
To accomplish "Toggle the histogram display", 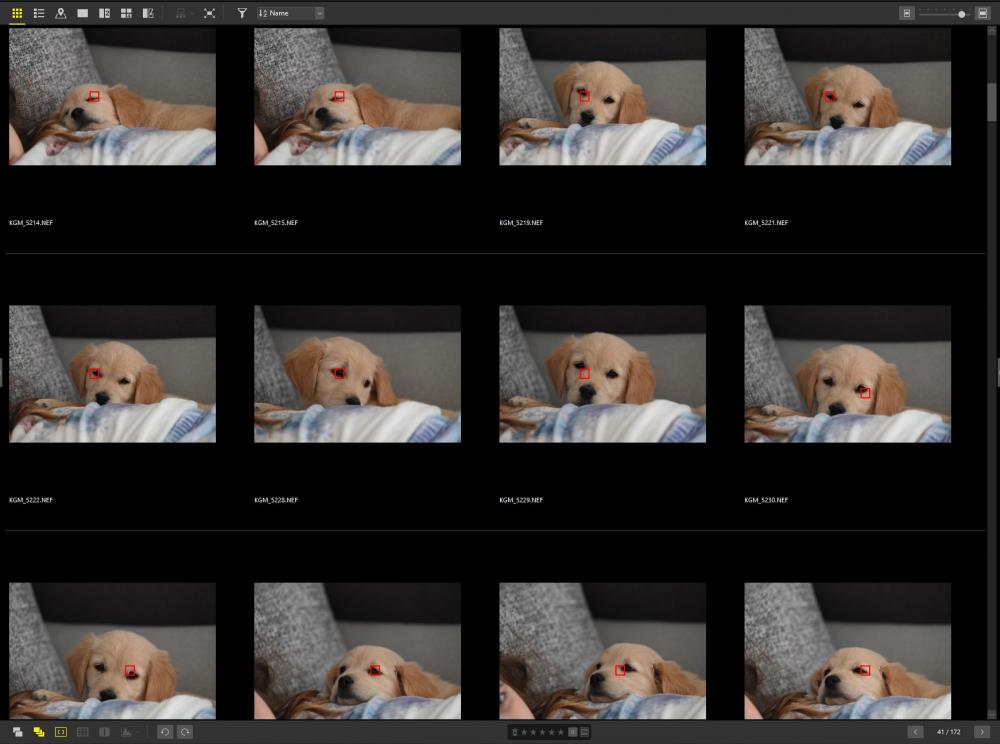I will 126,732.
